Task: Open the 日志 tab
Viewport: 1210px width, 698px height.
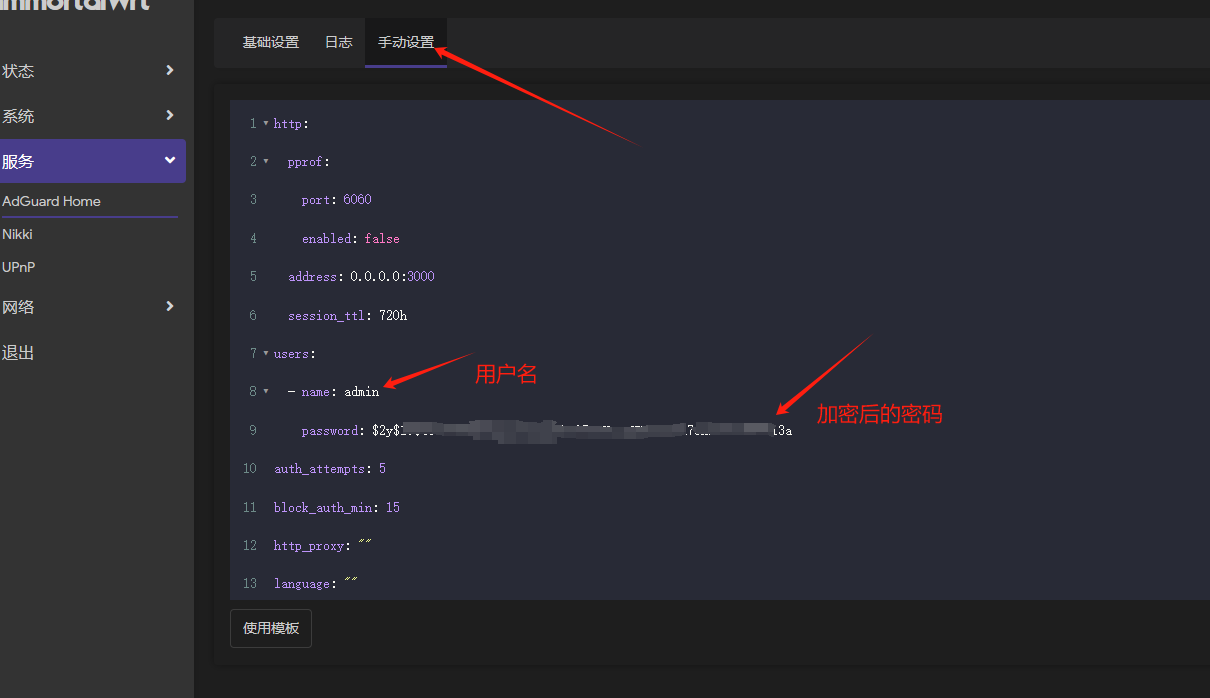Action: click(338, 42)
